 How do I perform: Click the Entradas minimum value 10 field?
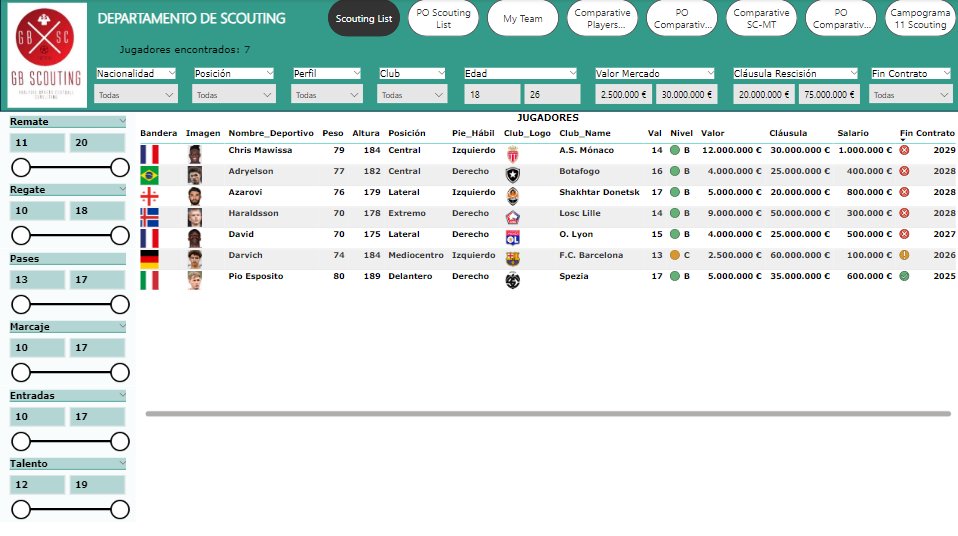37,416
